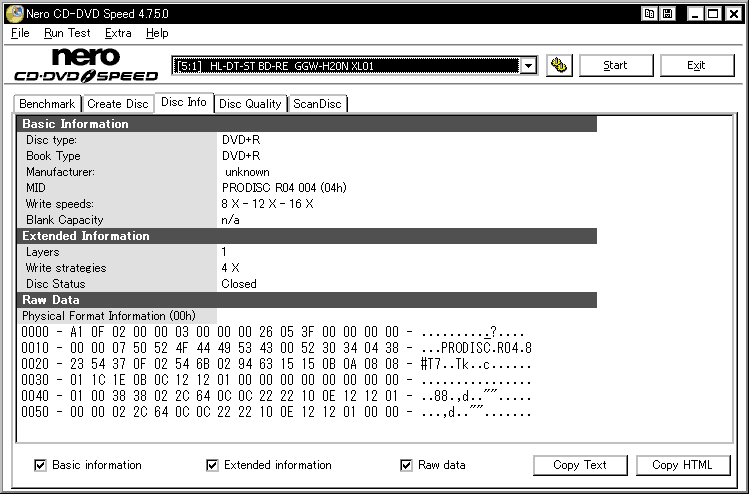Viewport: 749px width, 494px height.
Task: Click the raw data row starting 0040
Action: click(277, 396)
